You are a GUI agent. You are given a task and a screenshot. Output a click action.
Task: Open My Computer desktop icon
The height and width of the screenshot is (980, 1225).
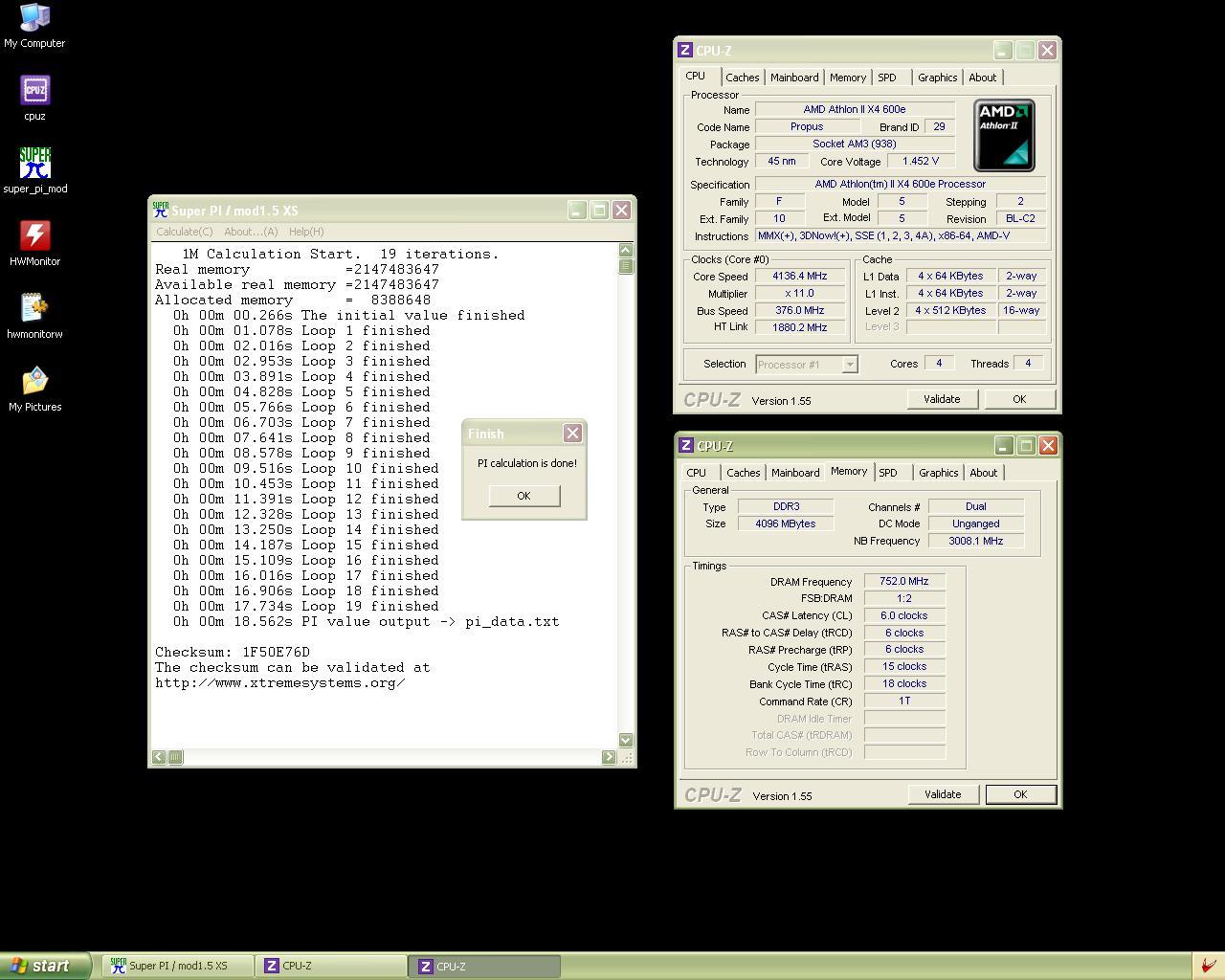[x=34, y=25]
